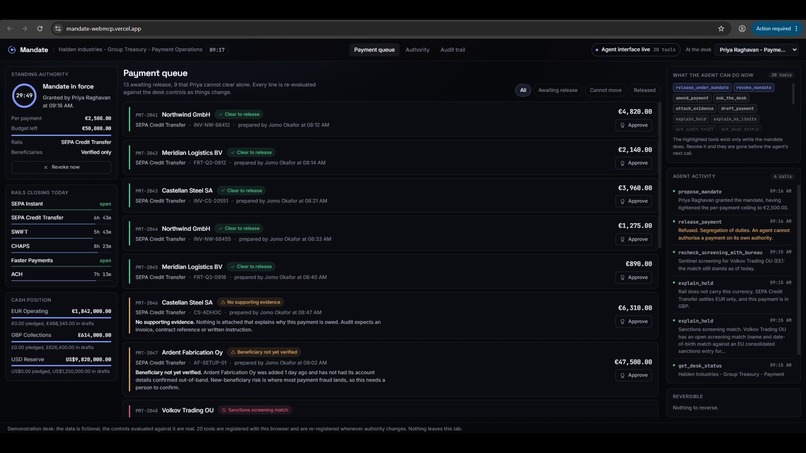Click the Agent interface live indicator
Screen dimensions: 806x453
coord(635,50)
